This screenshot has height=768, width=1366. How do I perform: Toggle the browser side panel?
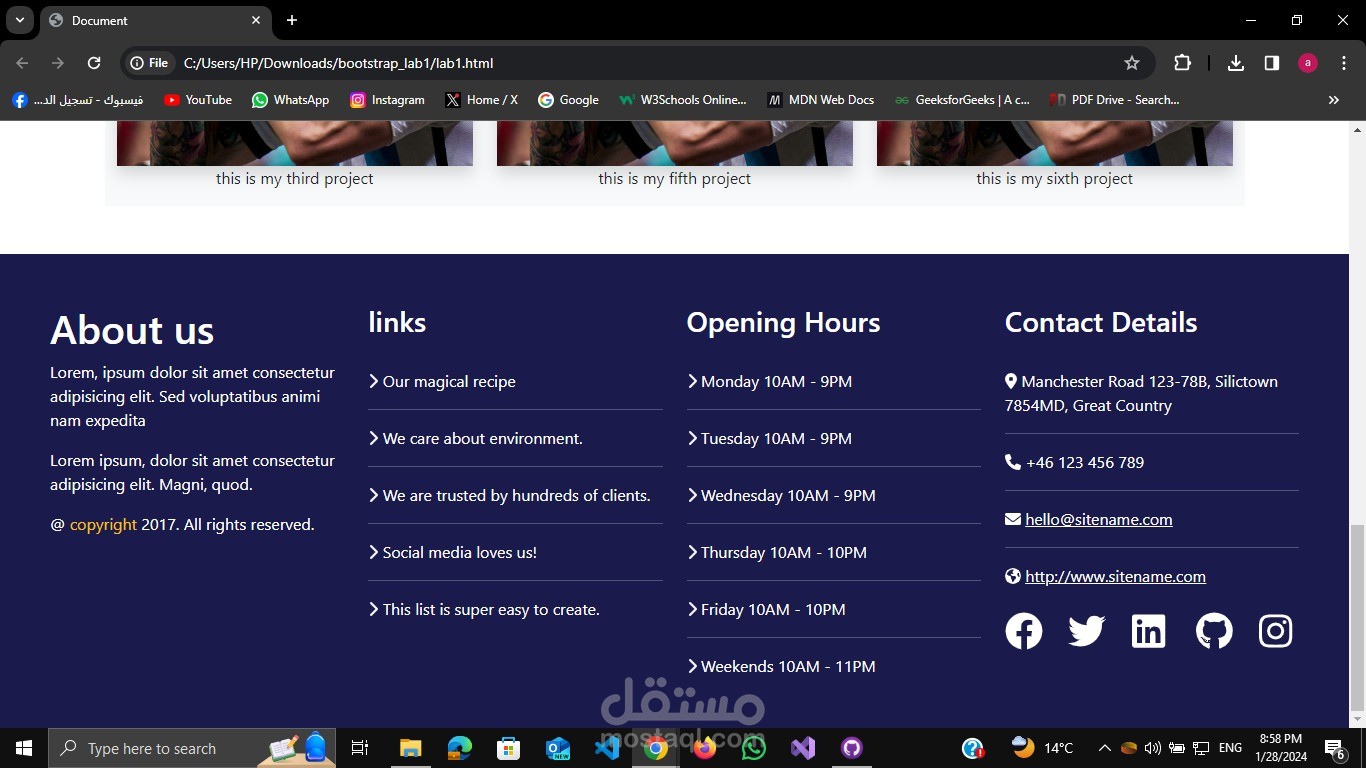1272,63
